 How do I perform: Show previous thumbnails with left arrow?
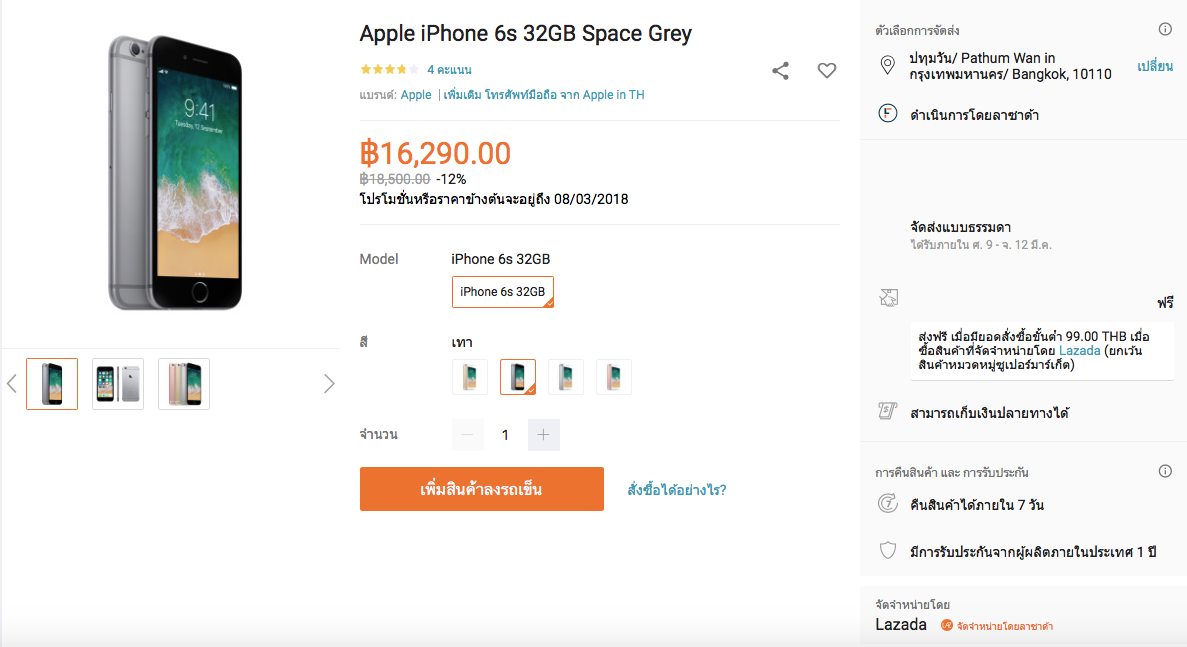pos(12,383)
